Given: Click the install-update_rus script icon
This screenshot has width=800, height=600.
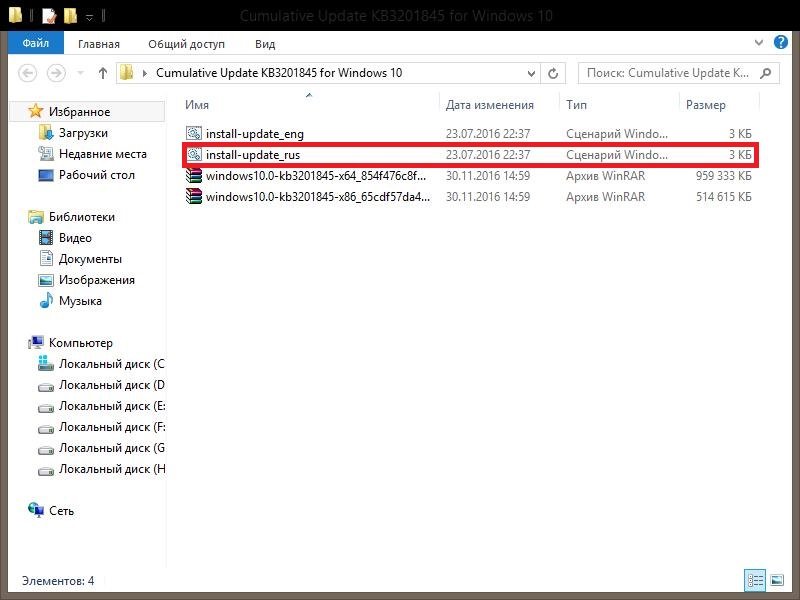Looking at the screenshot, I should coord(194,154).
